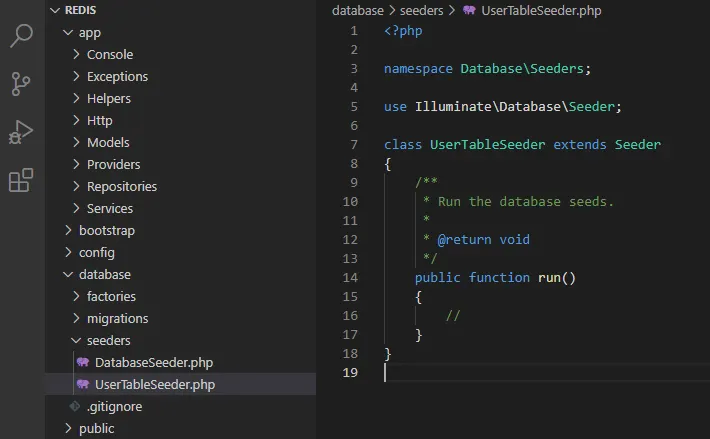Expand the Exceptions folder
This screenshot has width=710, height=439.
[x=76, y=76]
